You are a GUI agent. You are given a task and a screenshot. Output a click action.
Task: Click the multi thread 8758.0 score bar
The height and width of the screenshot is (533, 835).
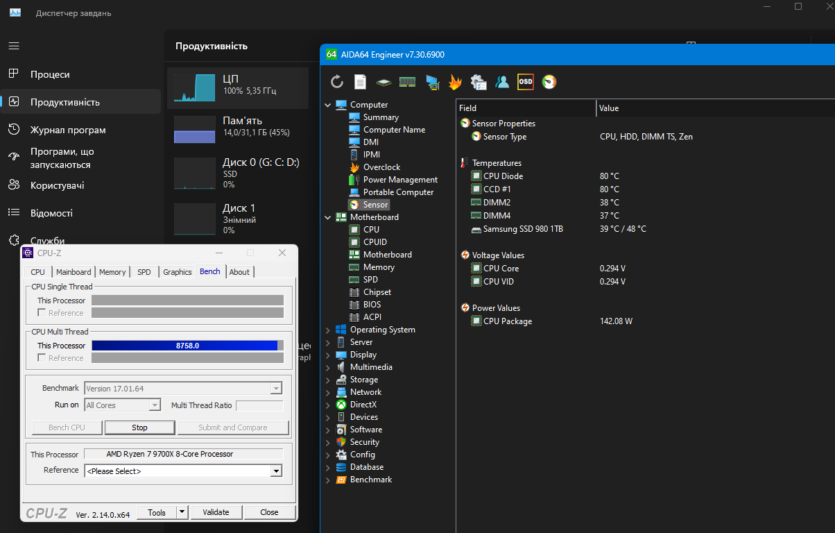[x=187, y=346]
